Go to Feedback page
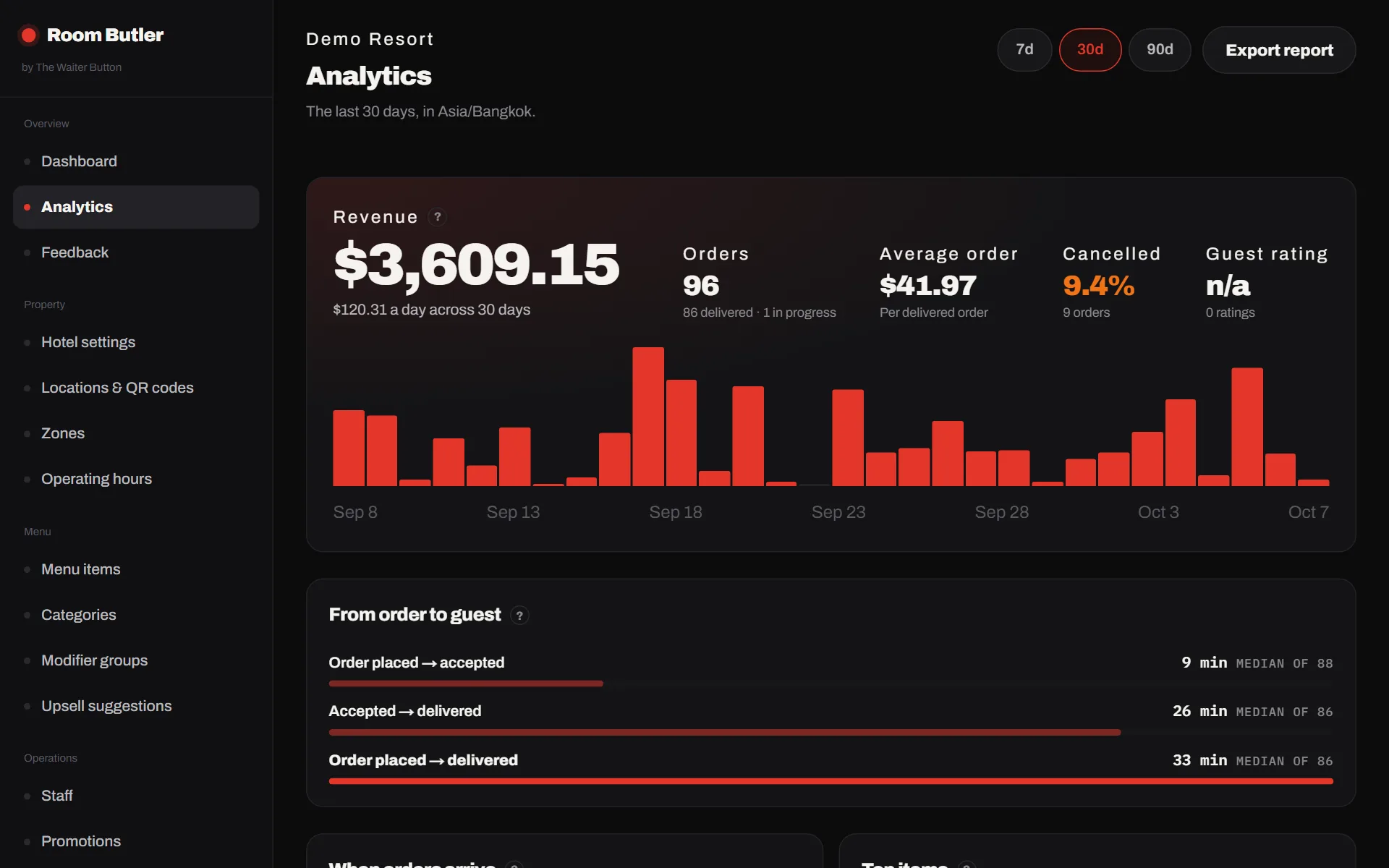The width and height of the screenshot is (1389, 868). 136,252
